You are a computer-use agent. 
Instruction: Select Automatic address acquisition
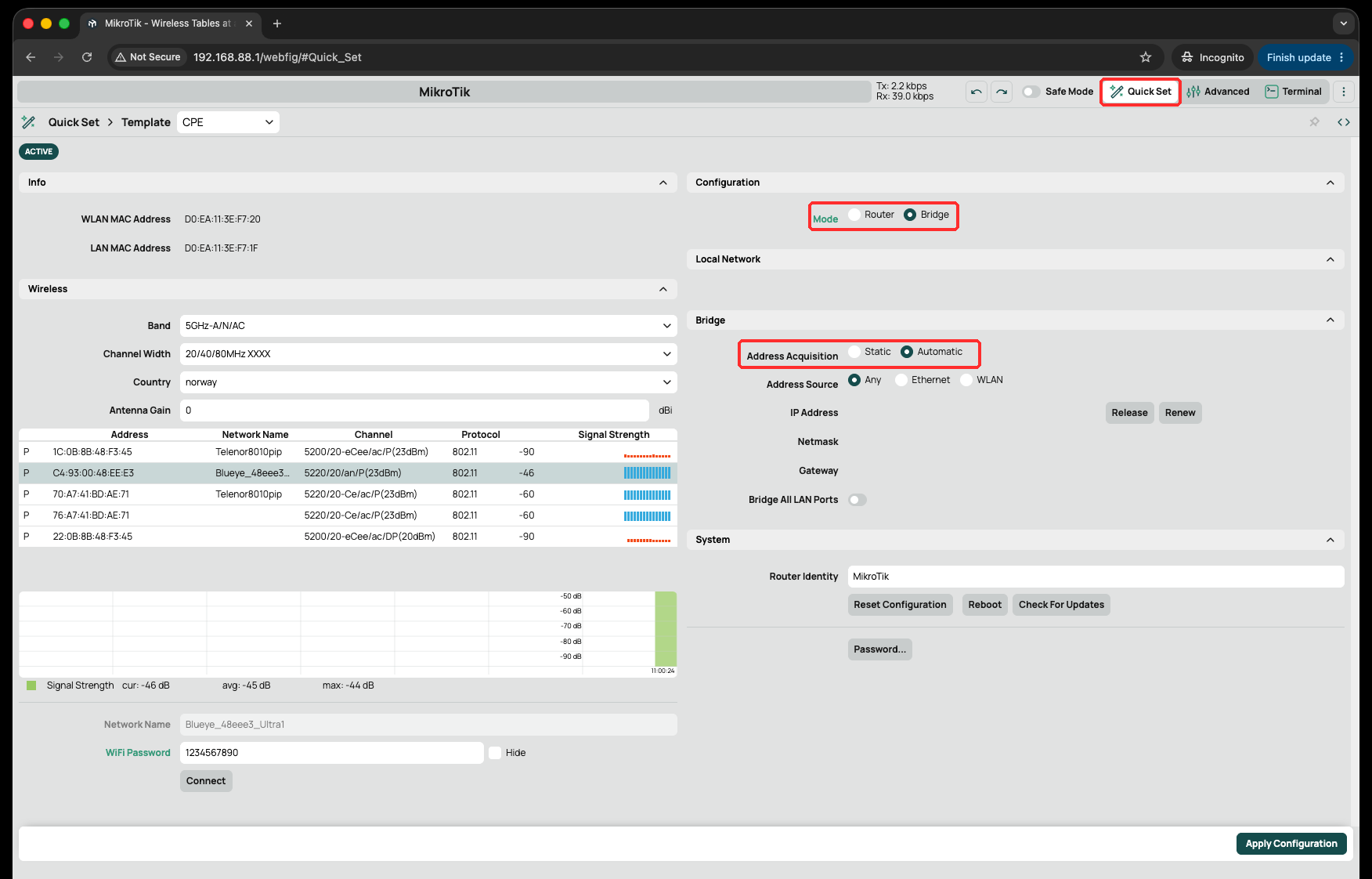(x=907, y=352)
